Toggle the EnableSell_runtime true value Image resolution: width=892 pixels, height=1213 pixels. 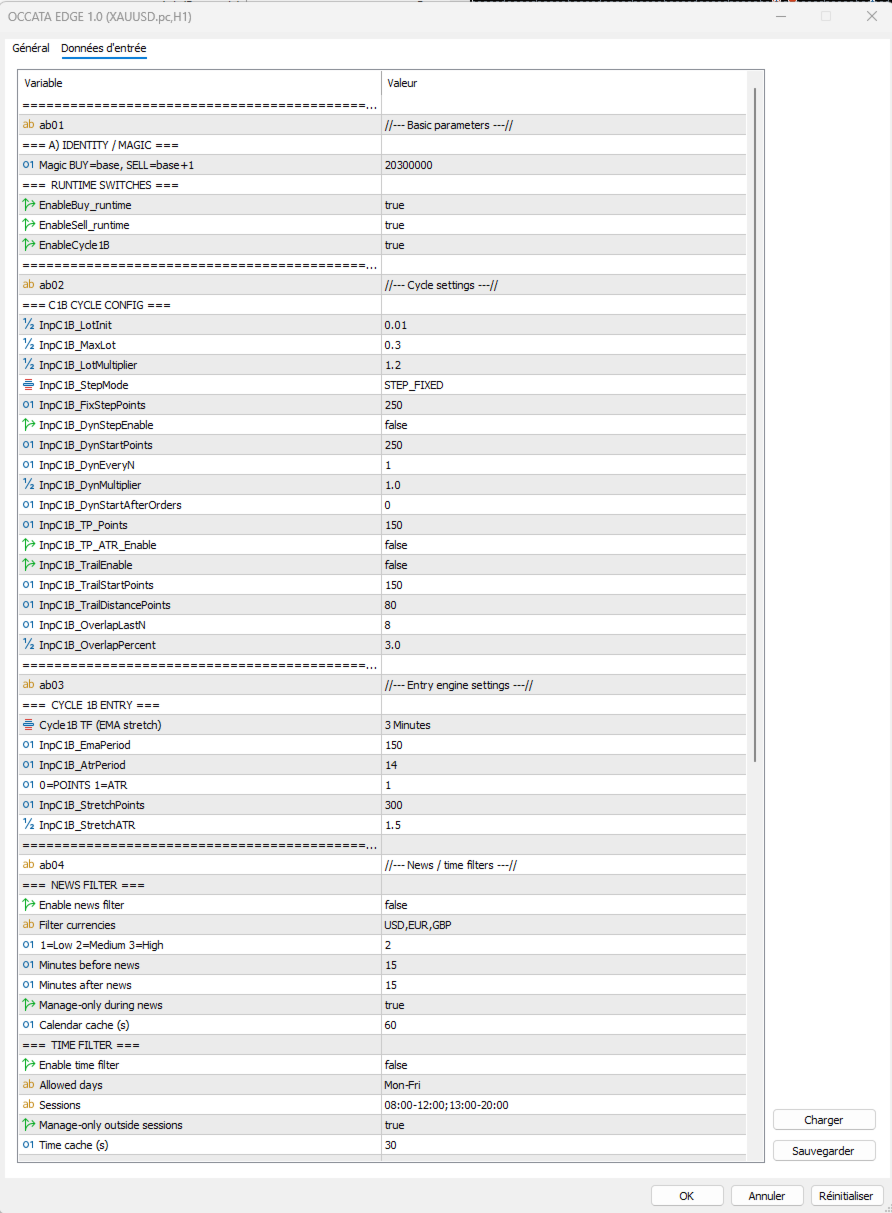pos(394,225)
